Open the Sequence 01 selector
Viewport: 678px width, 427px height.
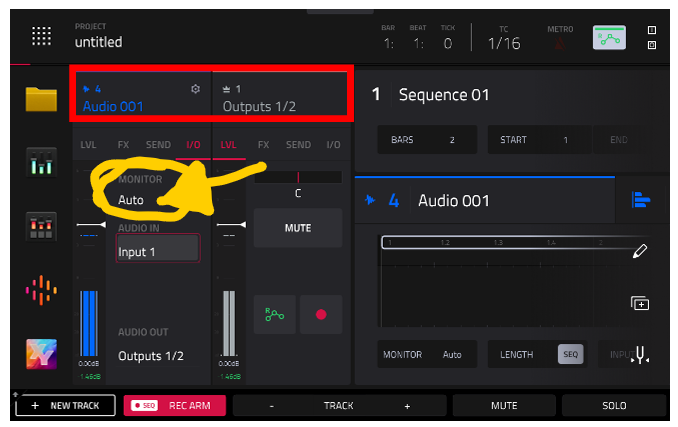pyautogui.click(x=444, y=95)
